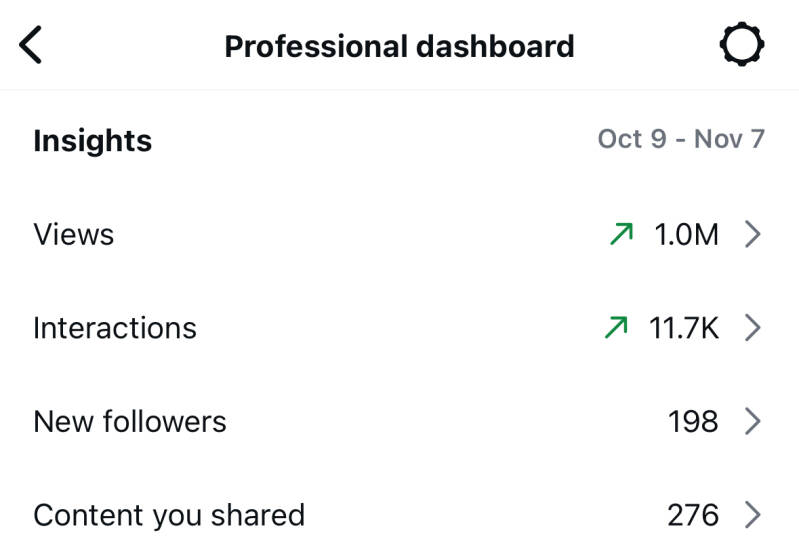
Task: Tap the 11.7K interactions count
Action: pyautogui.click(x=684, y=327)
